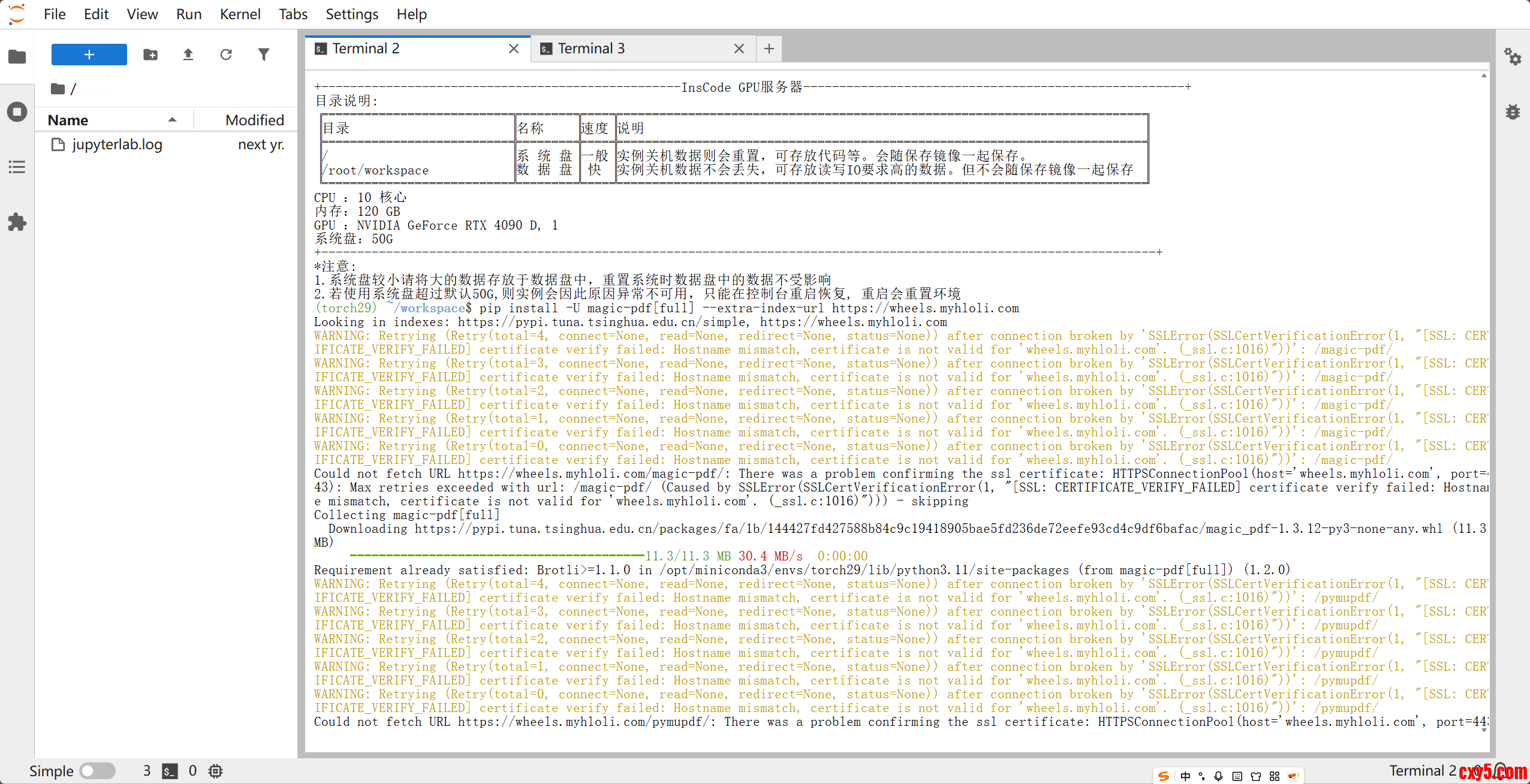Image resolution: width=1530 pixels, height=784 pixels.
Task: Close the Terminal 2 tab
Action: [x=514, y=49]
